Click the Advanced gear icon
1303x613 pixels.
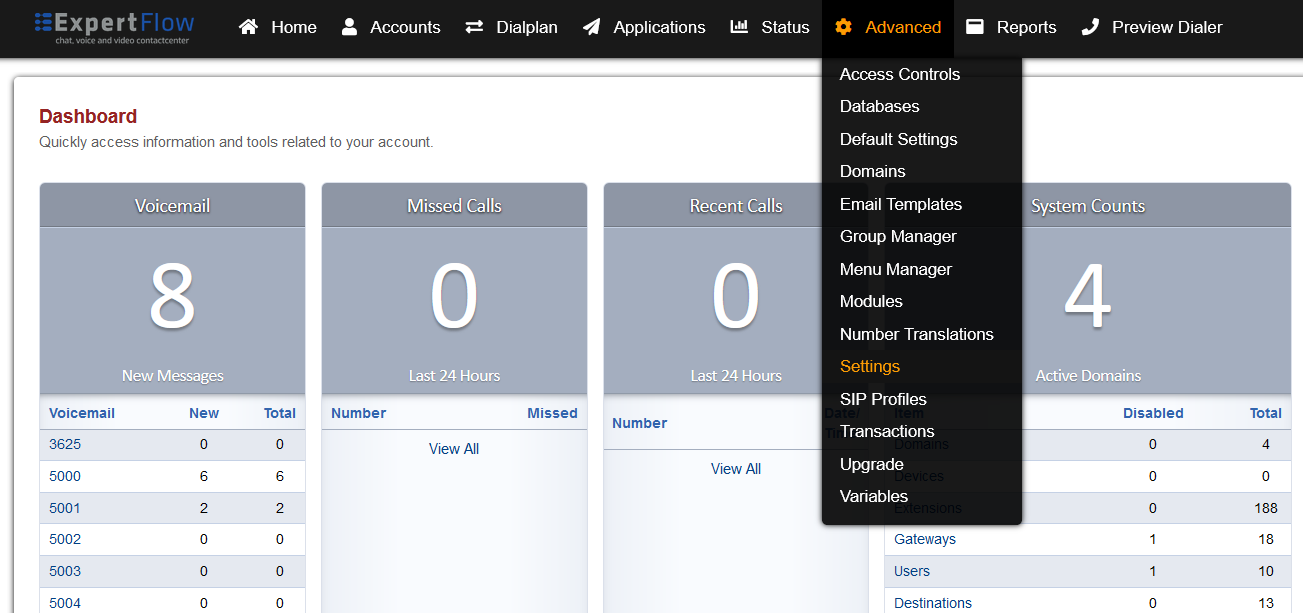(x=843, y=27)
